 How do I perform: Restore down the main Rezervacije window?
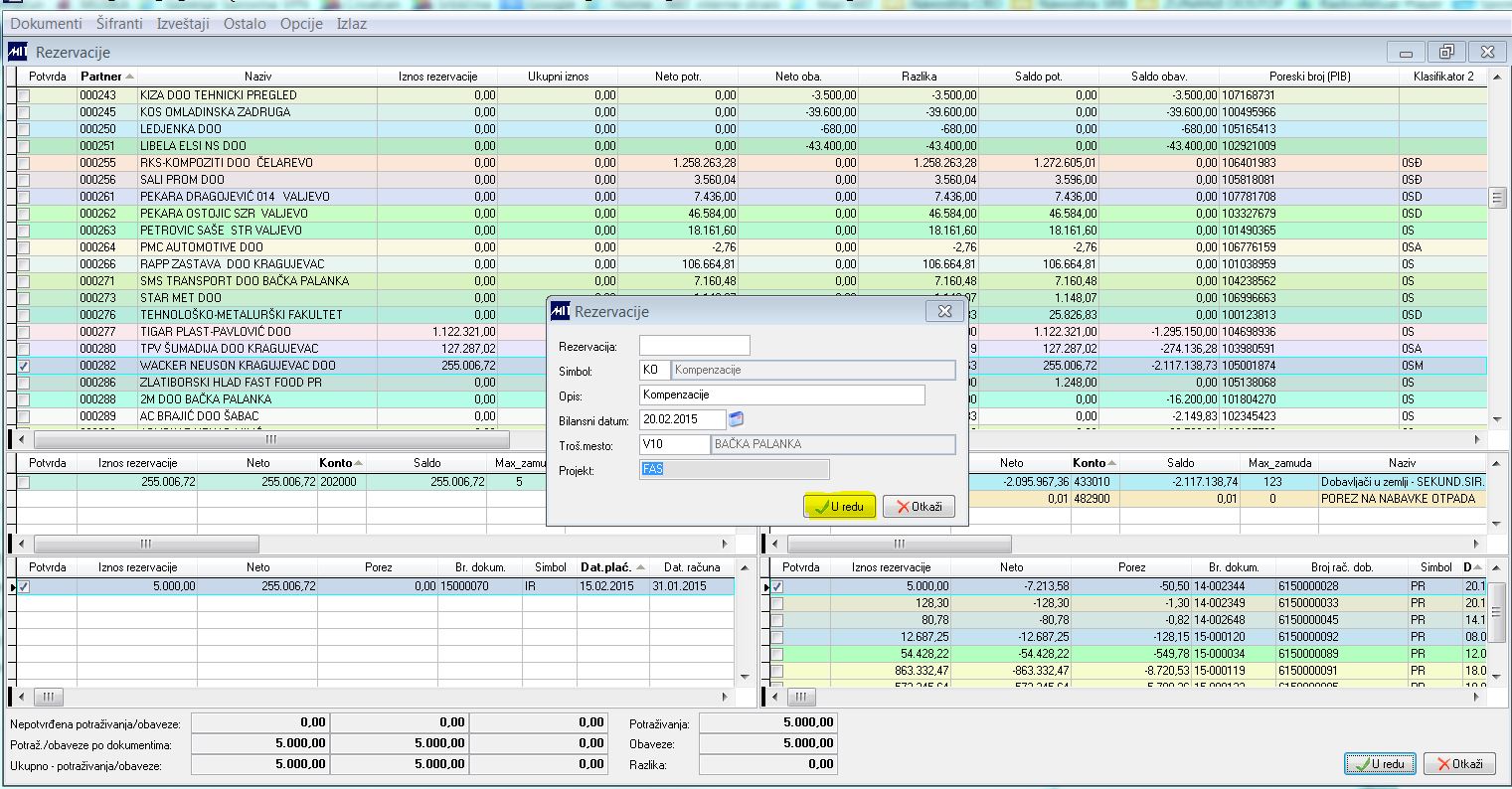point(1446,52)
